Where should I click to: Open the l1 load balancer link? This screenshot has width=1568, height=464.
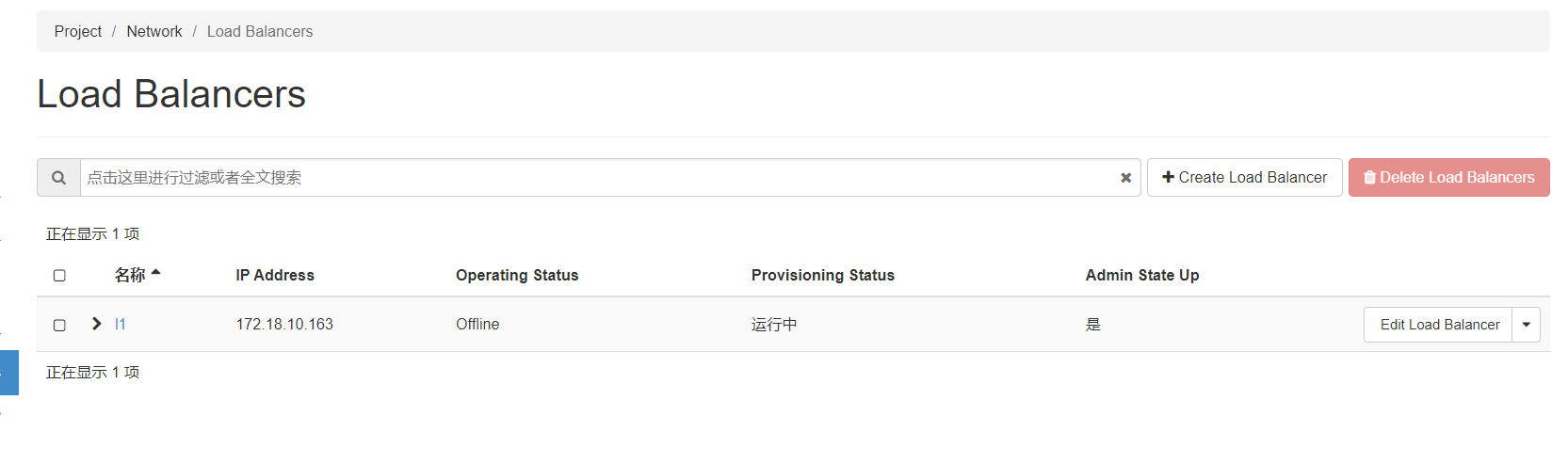(120, 324)
